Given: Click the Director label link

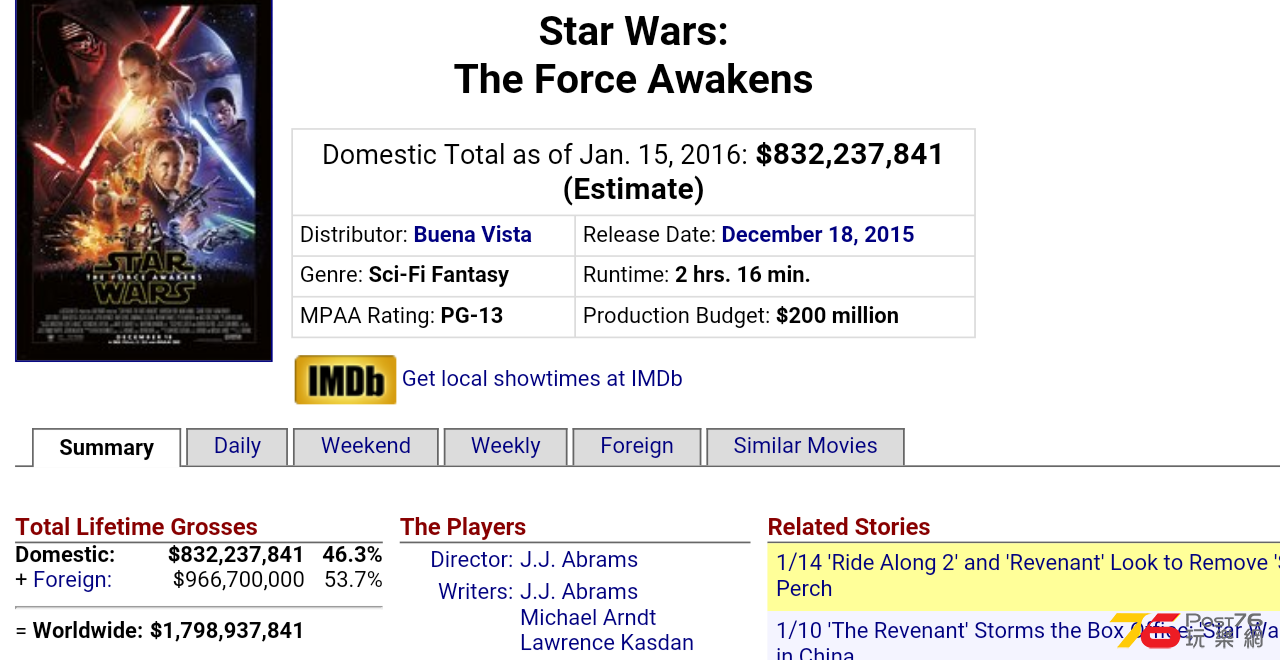Looking at the screenshot, I should point(471,560).
